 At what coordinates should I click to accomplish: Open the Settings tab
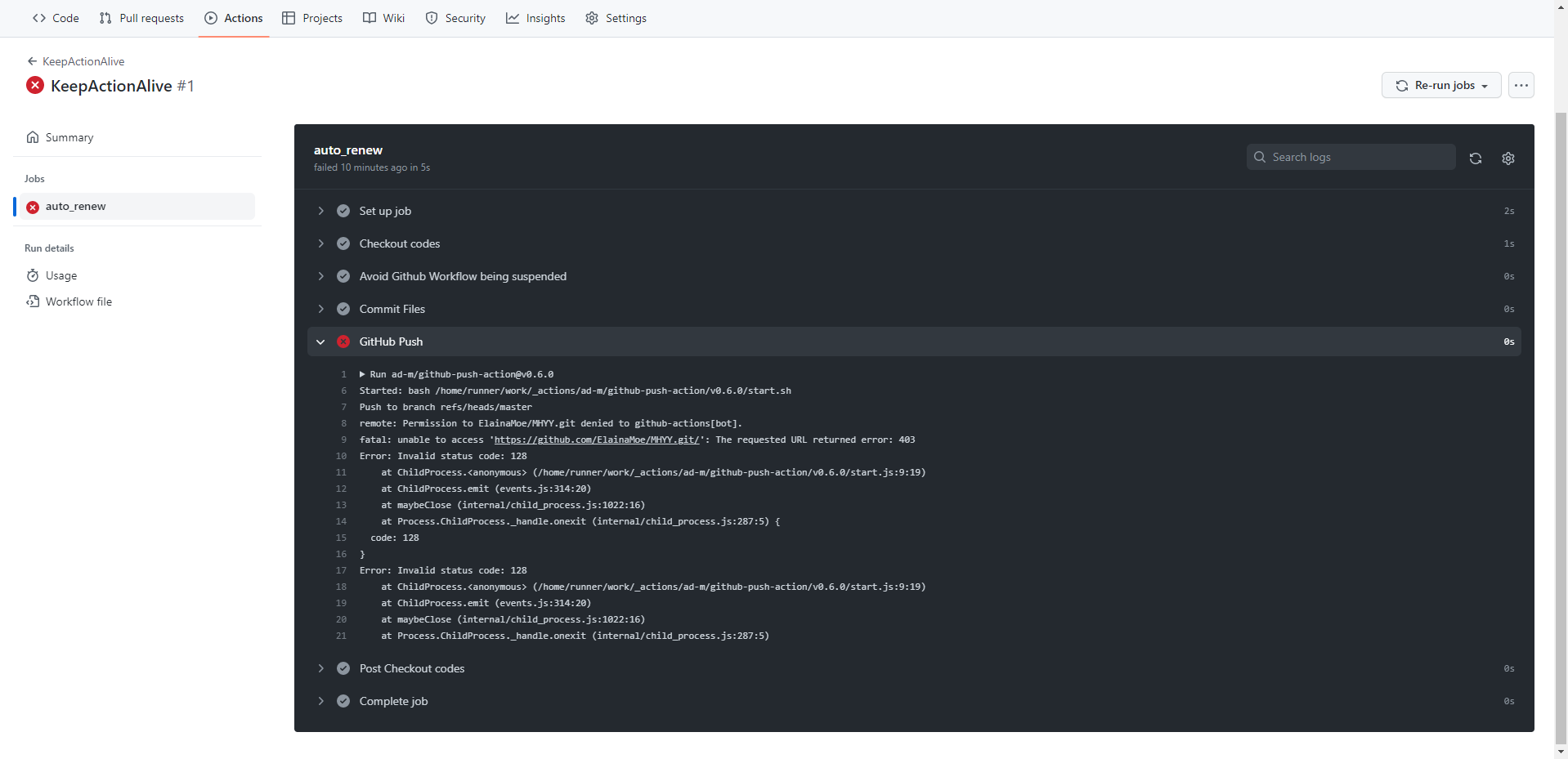coord(616,18)
